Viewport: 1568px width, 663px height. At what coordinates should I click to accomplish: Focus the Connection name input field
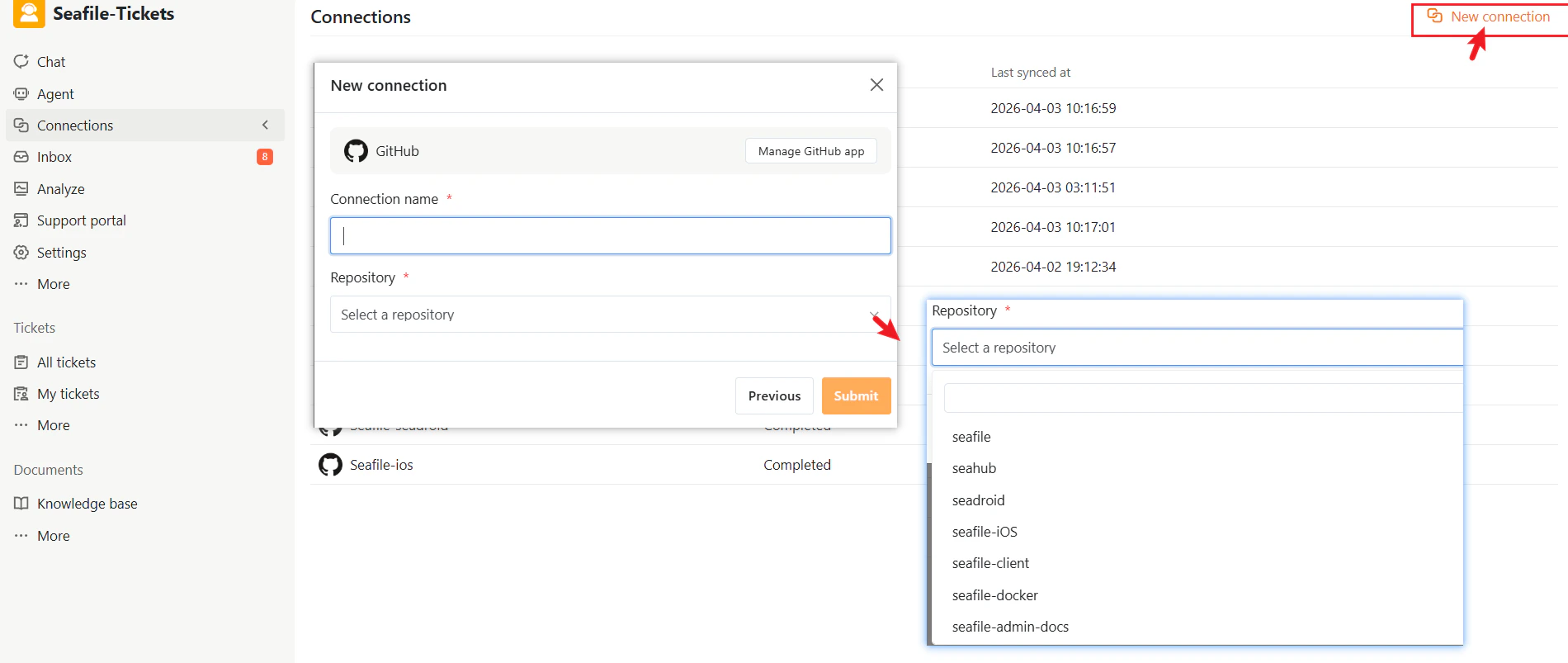point(610,235)
